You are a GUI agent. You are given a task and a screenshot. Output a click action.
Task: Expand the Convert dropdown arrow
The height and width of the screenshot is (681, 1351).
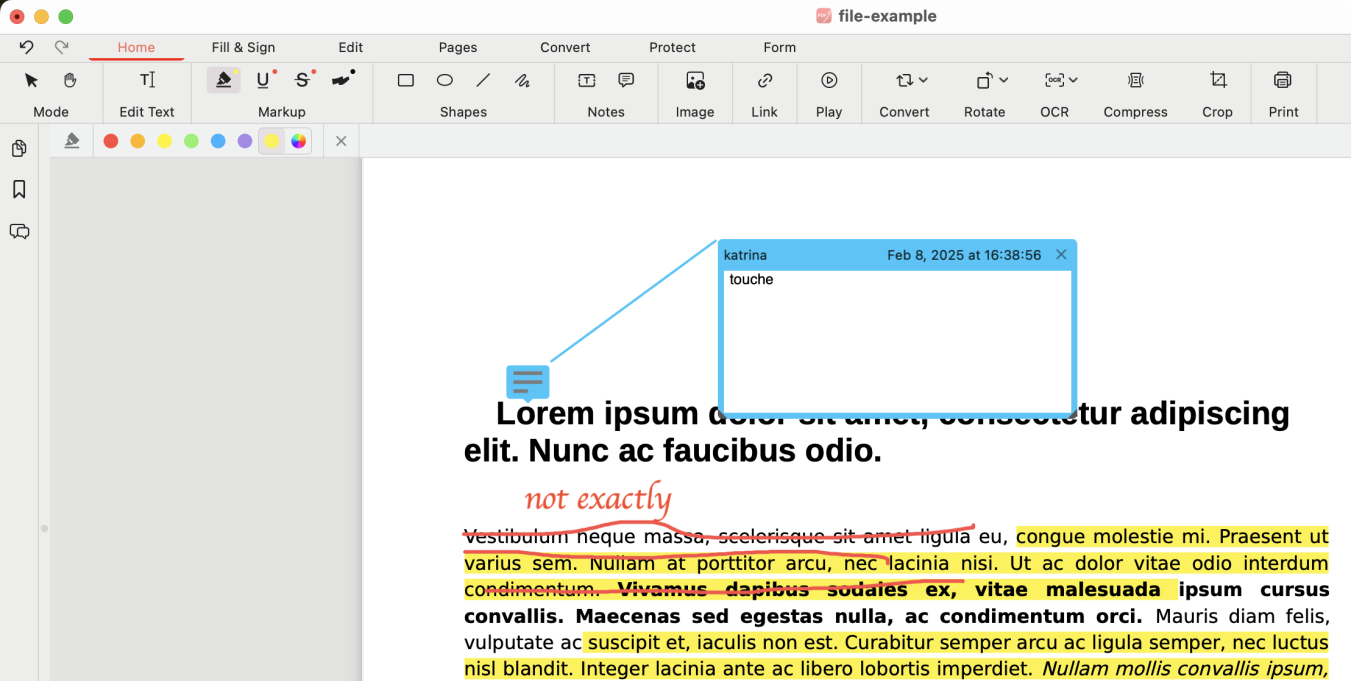pyautogui.click(x=923, y=80)
